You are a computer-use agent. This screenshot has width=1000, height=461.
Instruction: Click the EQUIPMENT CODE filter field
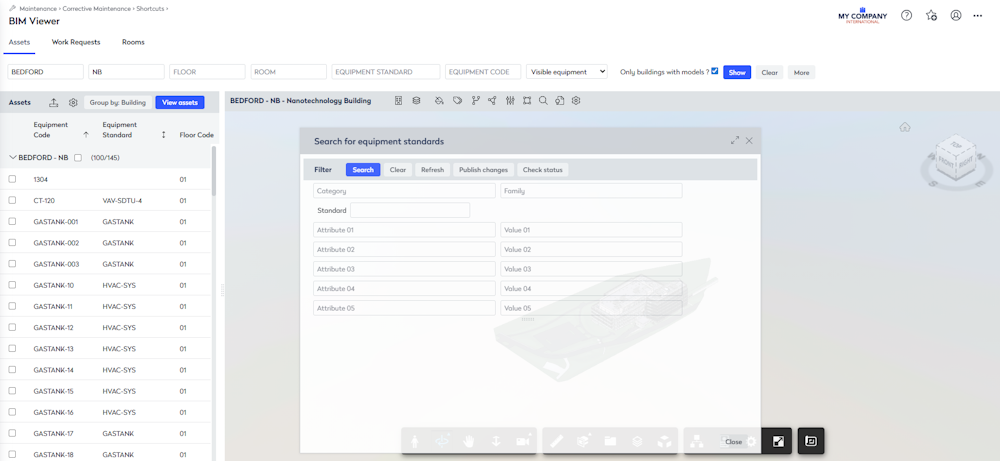pyautogui.click(x=483, y=72)
